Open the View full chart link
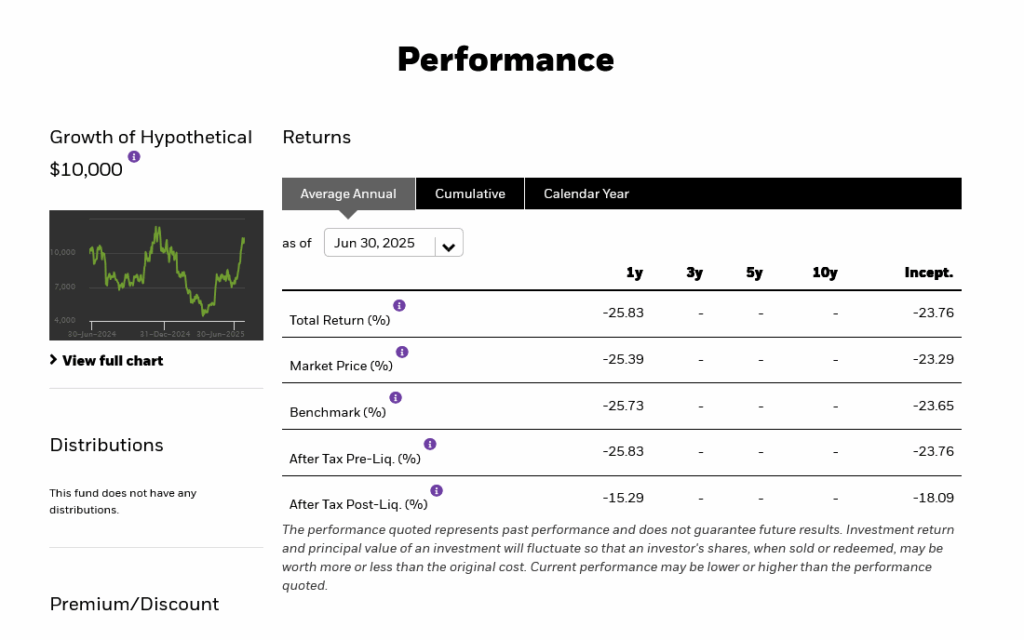The image size is (1024, 640). [112, 360]
